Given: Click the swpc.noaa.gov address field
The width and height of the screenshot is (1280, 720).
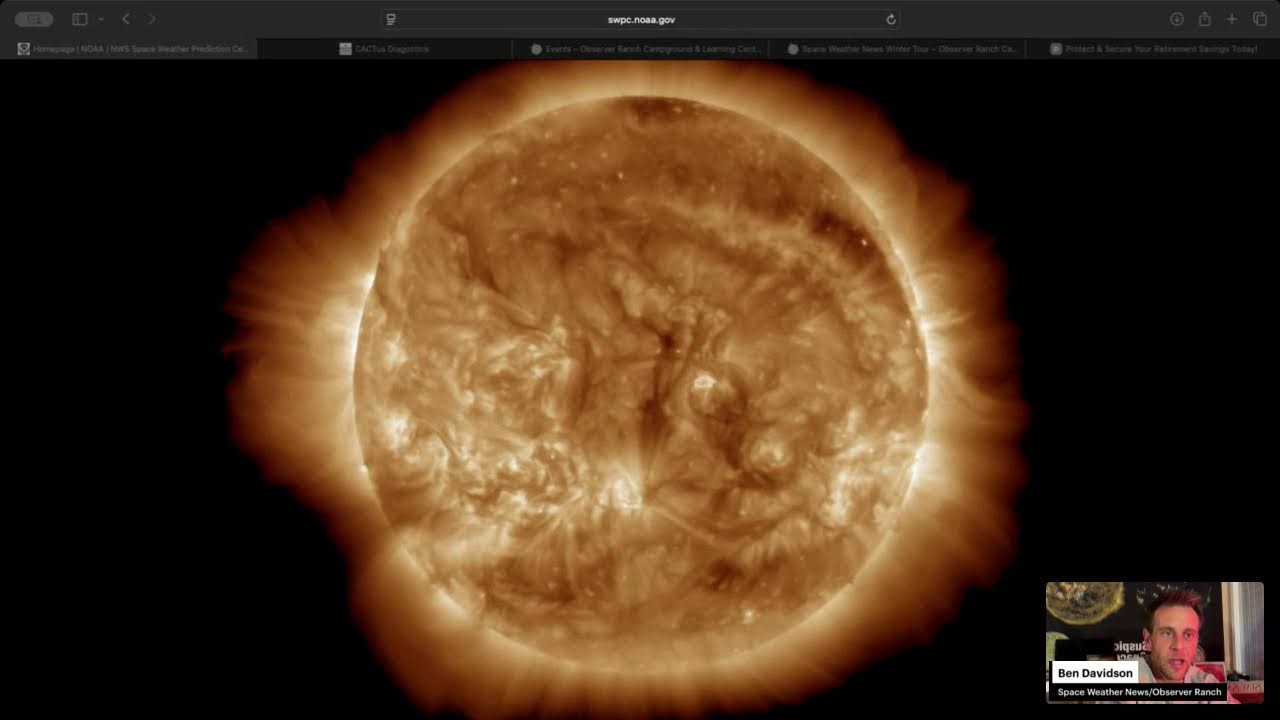Looking at the screenshot, I should 641,19.
